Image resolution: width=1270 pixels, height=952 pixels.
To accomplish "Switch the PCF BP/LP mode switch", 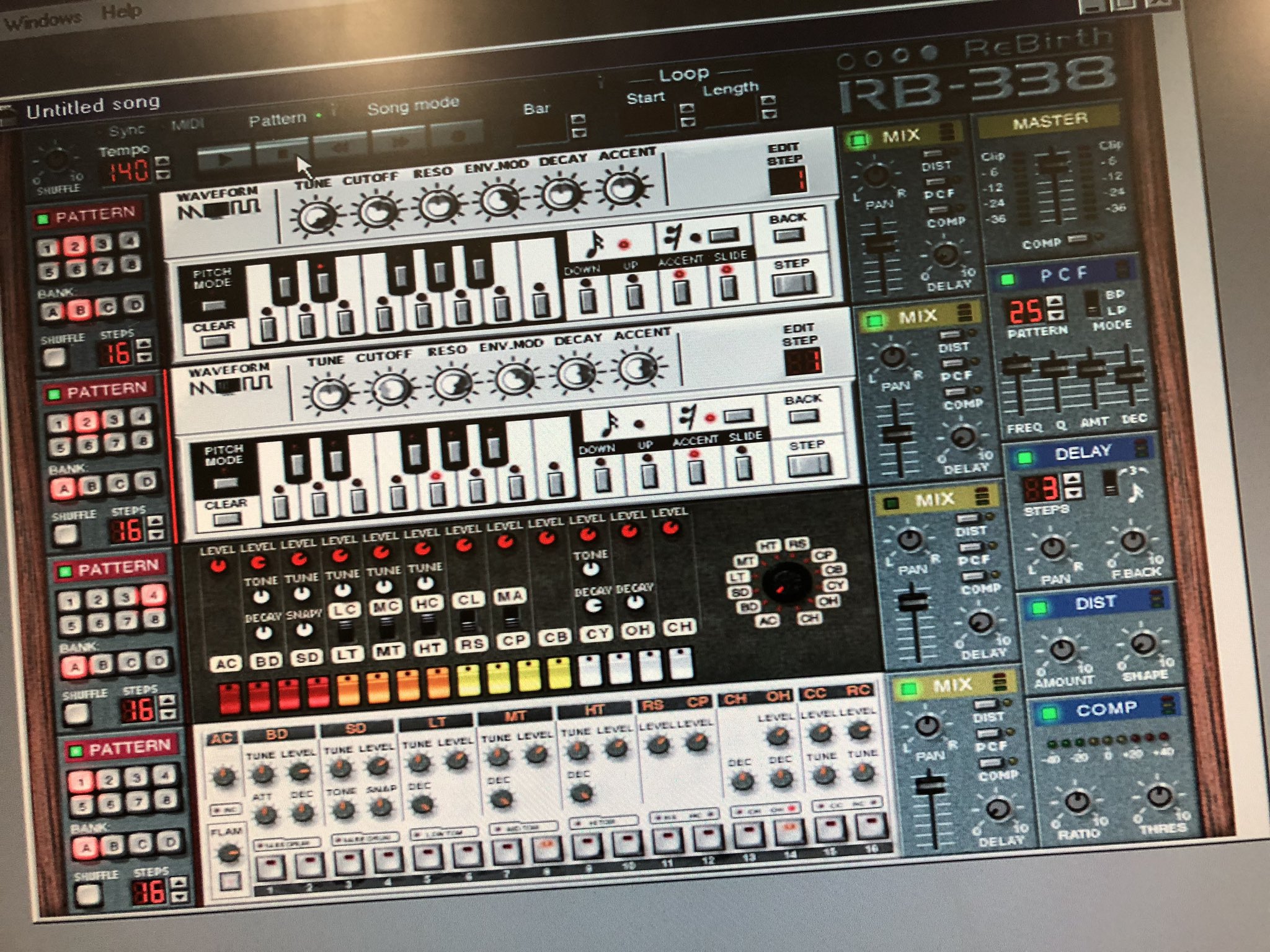I will [1093, 302].
